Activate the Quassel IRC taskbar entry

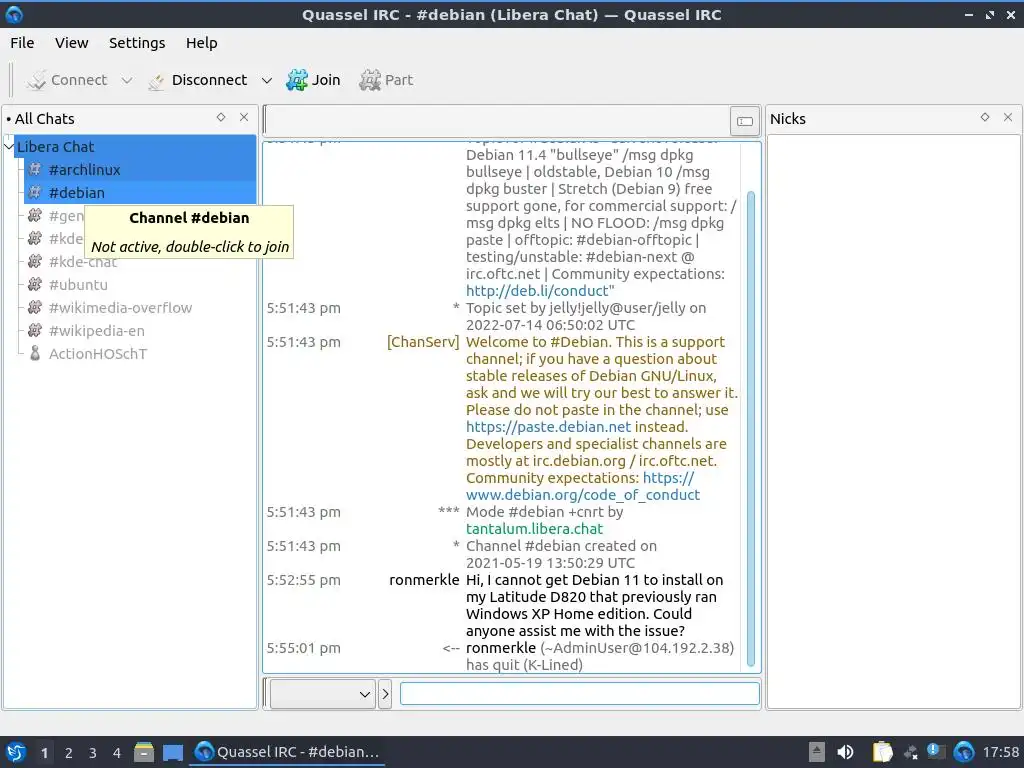pyautogui.click(x=287, y=752)
